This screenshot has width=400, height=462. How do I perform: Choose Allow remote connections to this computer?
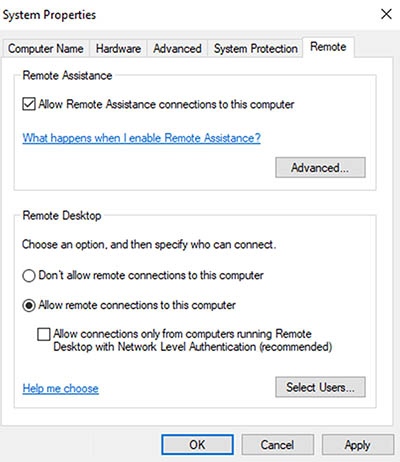[x=29, y=305]
